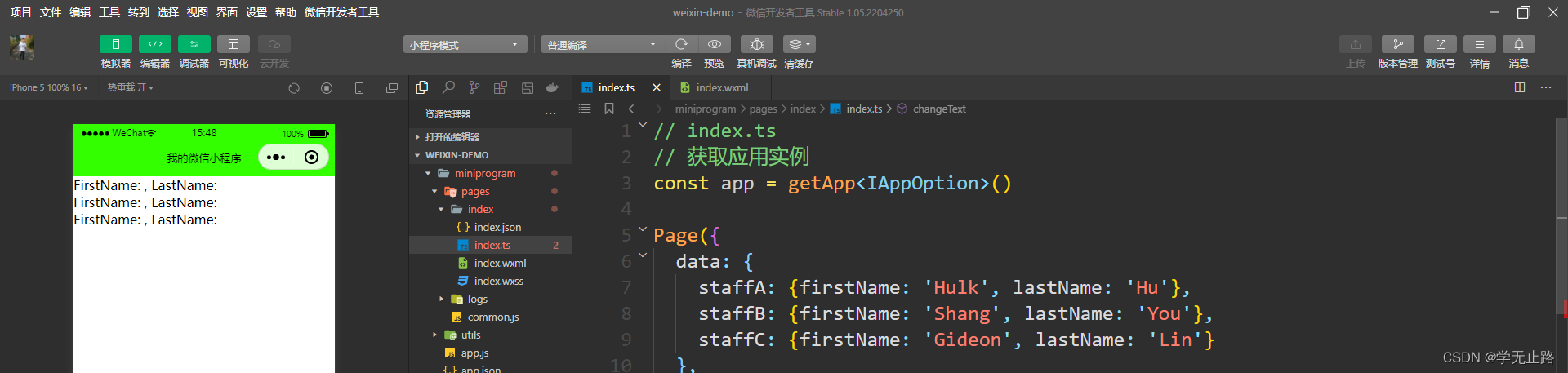1568x373 pixels.
Task: Click the pages breadcrumb
Action: coord(764,109)
